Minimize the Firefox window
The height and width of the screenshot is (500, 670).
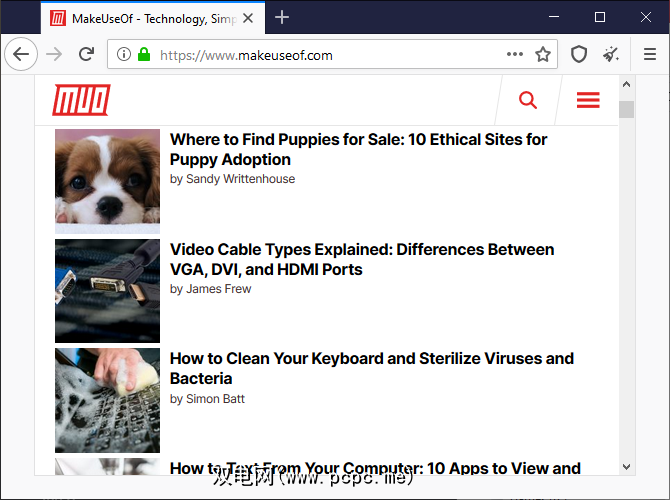click(554, 17)
